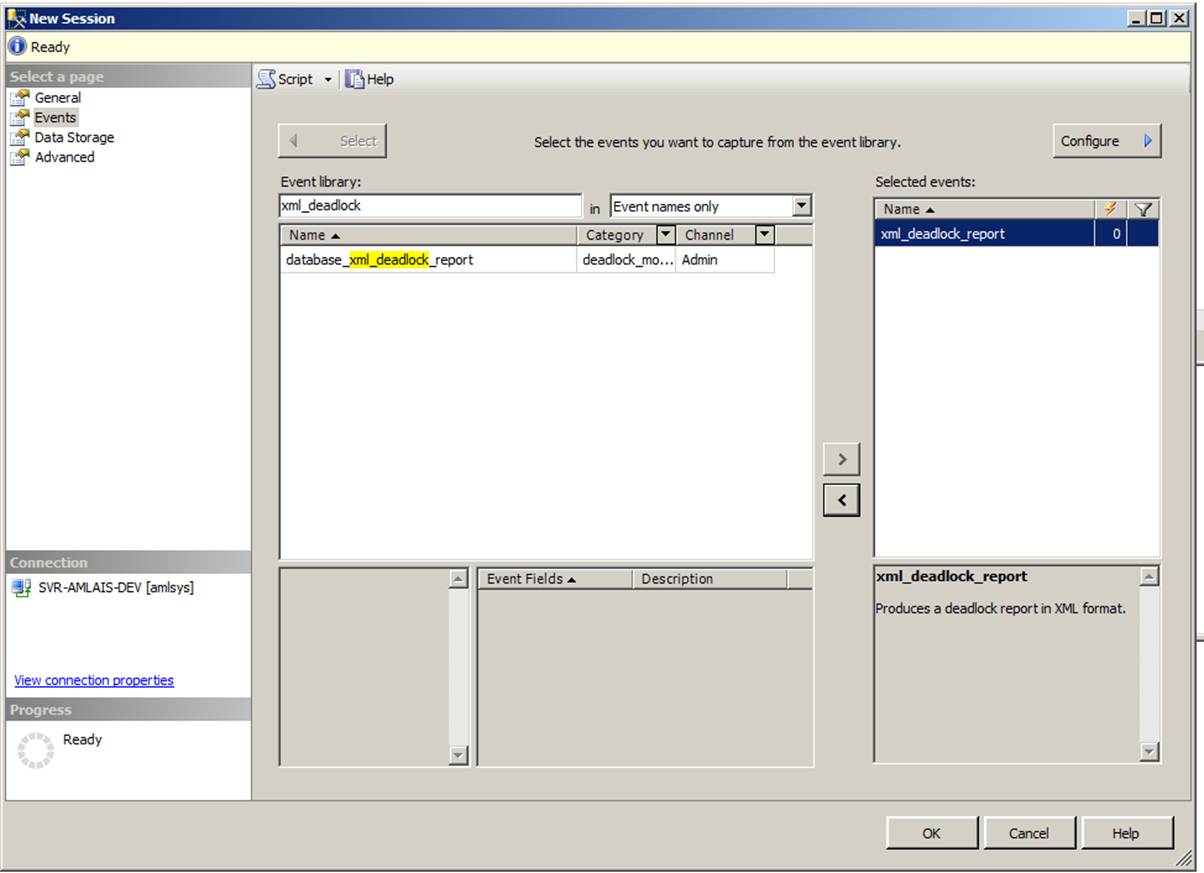Screen dimensions: 1204x873
Task: Click the event library search field
Action: pyautogui.click(x=430, y=206)
